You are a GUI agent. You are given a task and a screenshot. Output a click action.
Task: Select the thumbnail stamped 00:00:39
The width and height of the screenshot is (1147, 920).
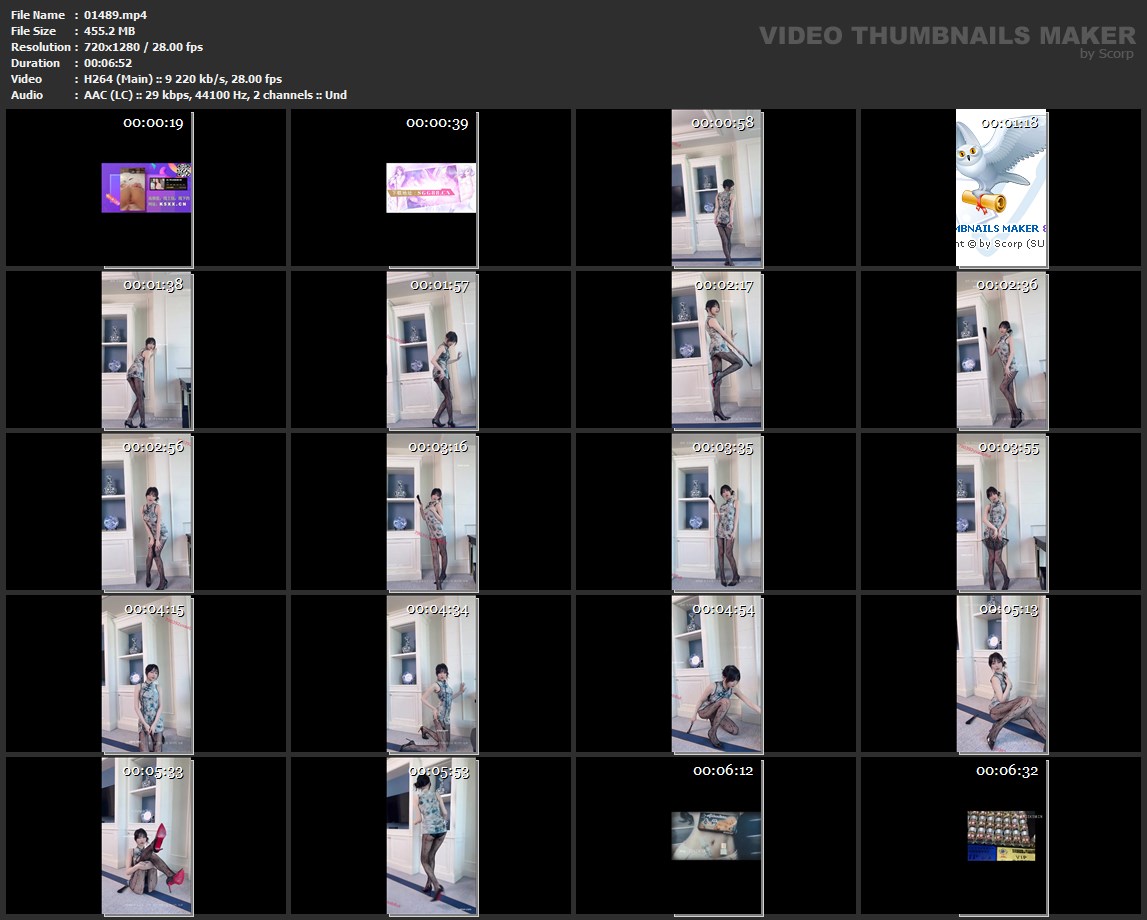pos(432,188)
